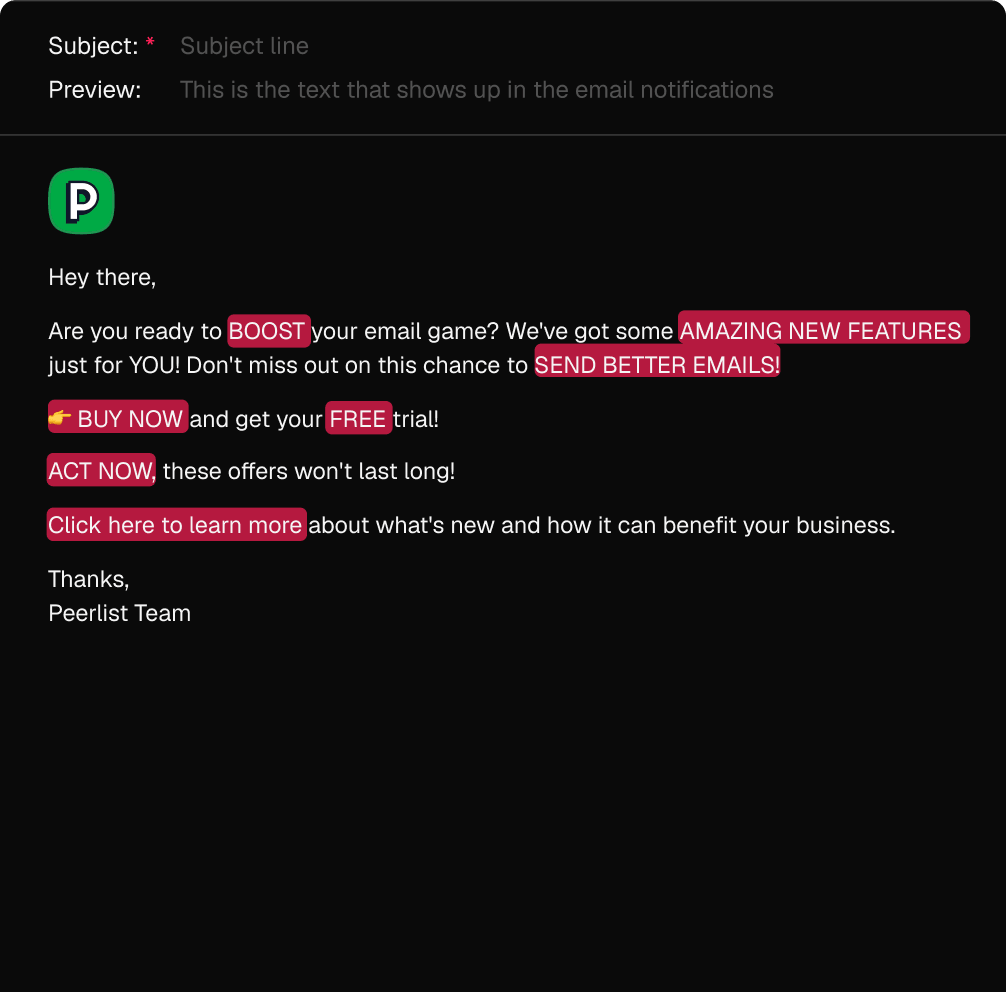
Task: Click the highlighted BUY NOW text
Action: [130, 419]
